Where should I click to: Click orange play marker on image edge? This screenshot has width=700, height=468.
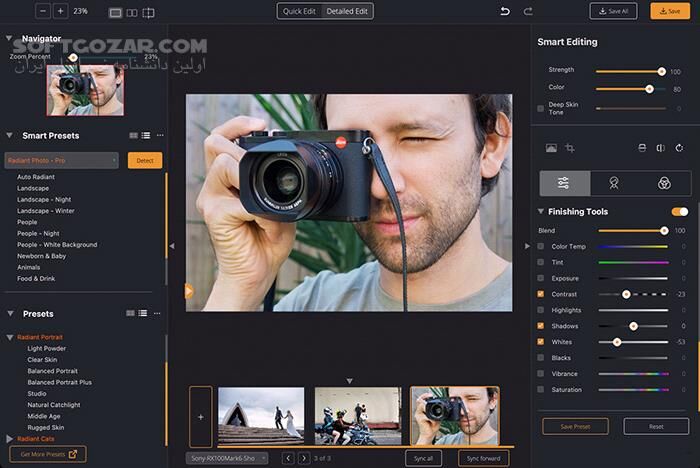(189, 291)
